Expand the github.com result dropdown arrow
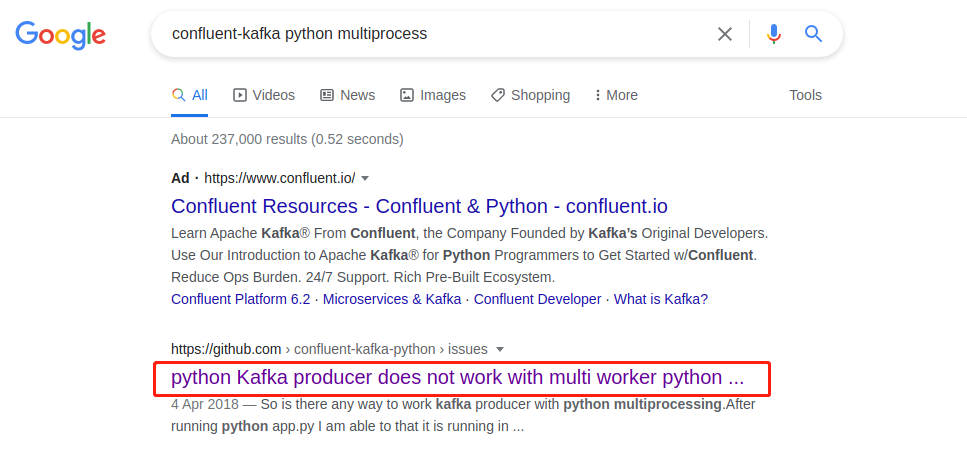This screenshot has height=465, width=967. point(500,350)
